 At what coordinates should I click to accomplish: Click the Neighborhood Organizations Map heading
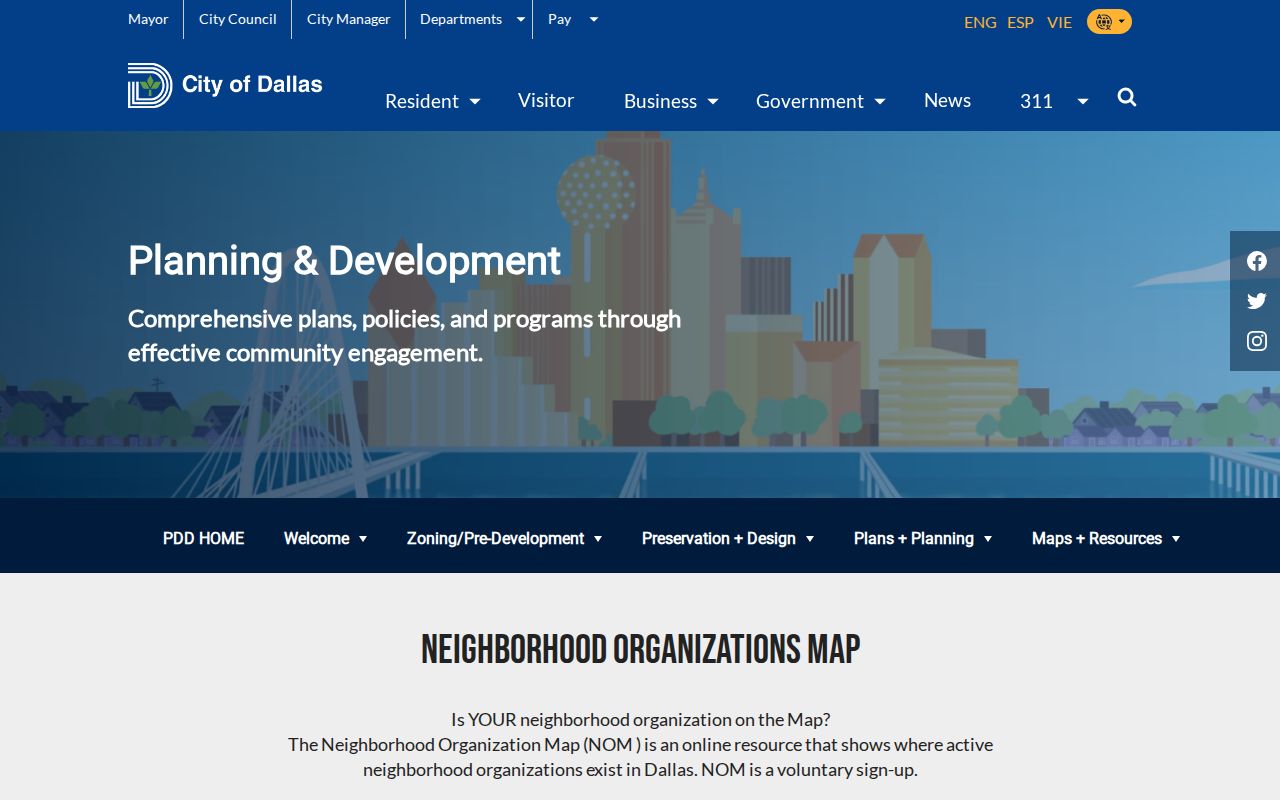(640, 650)
